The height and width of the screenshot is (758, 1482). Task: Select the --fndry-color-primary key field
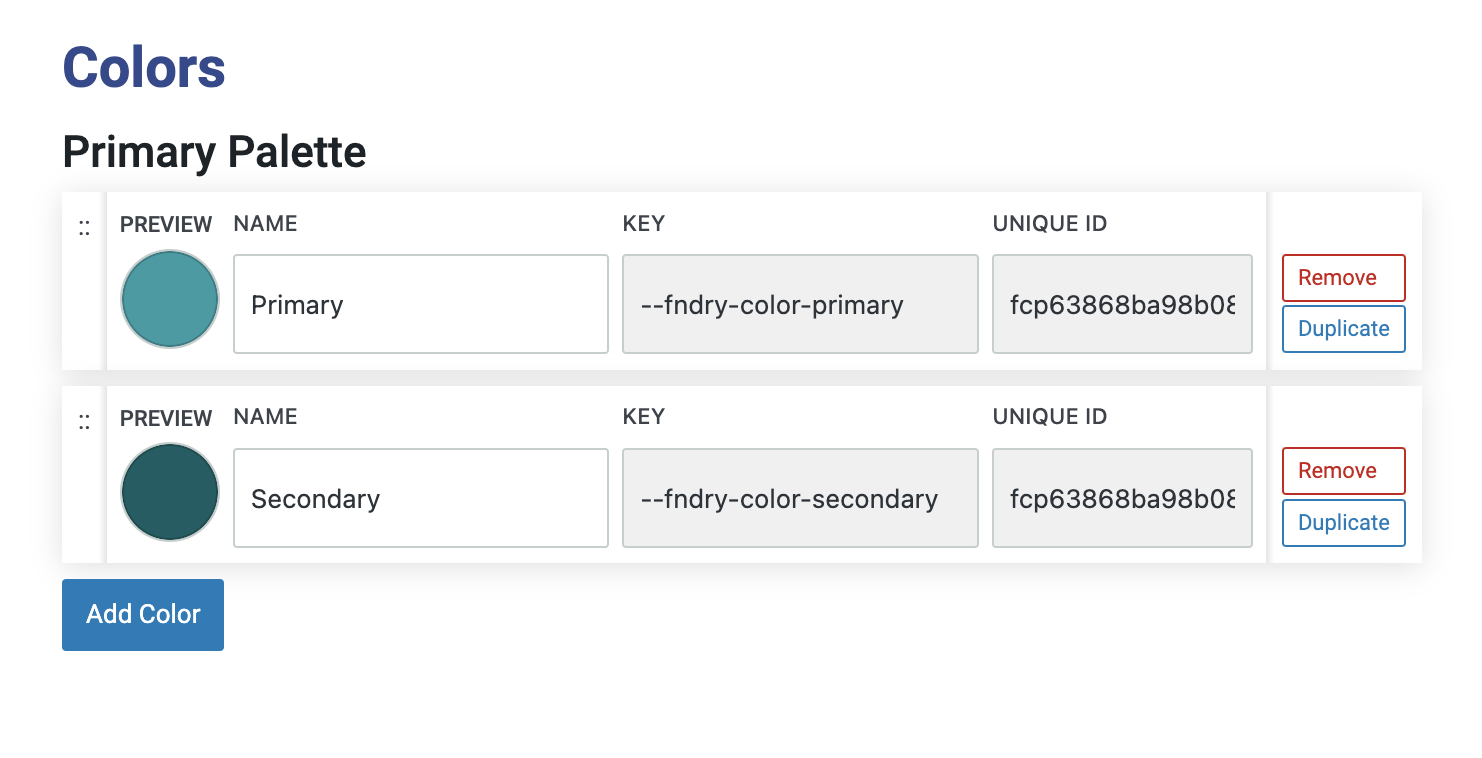point(800,304)
